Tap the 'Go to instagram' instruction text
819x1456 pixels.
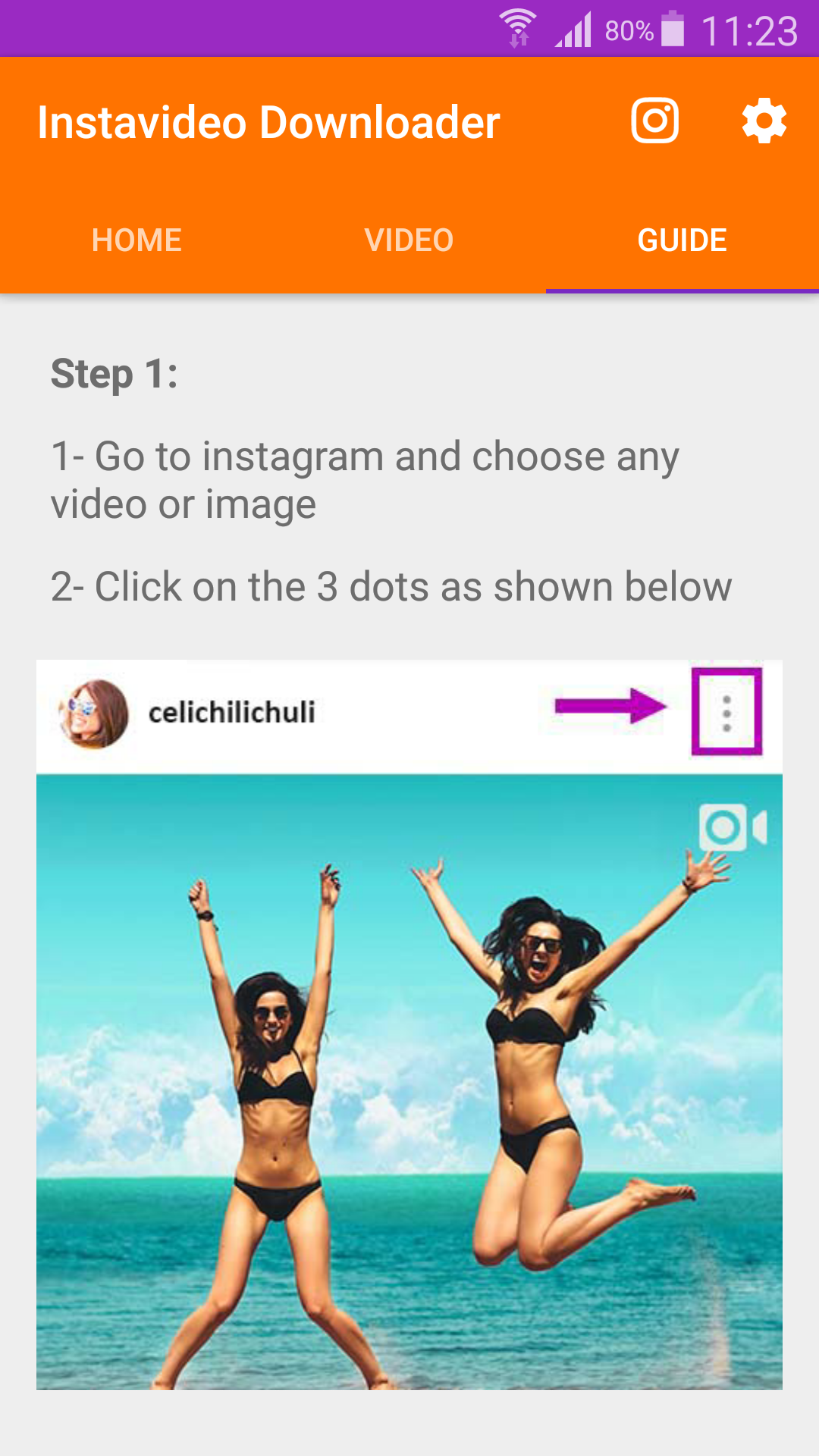pos(365,481)
